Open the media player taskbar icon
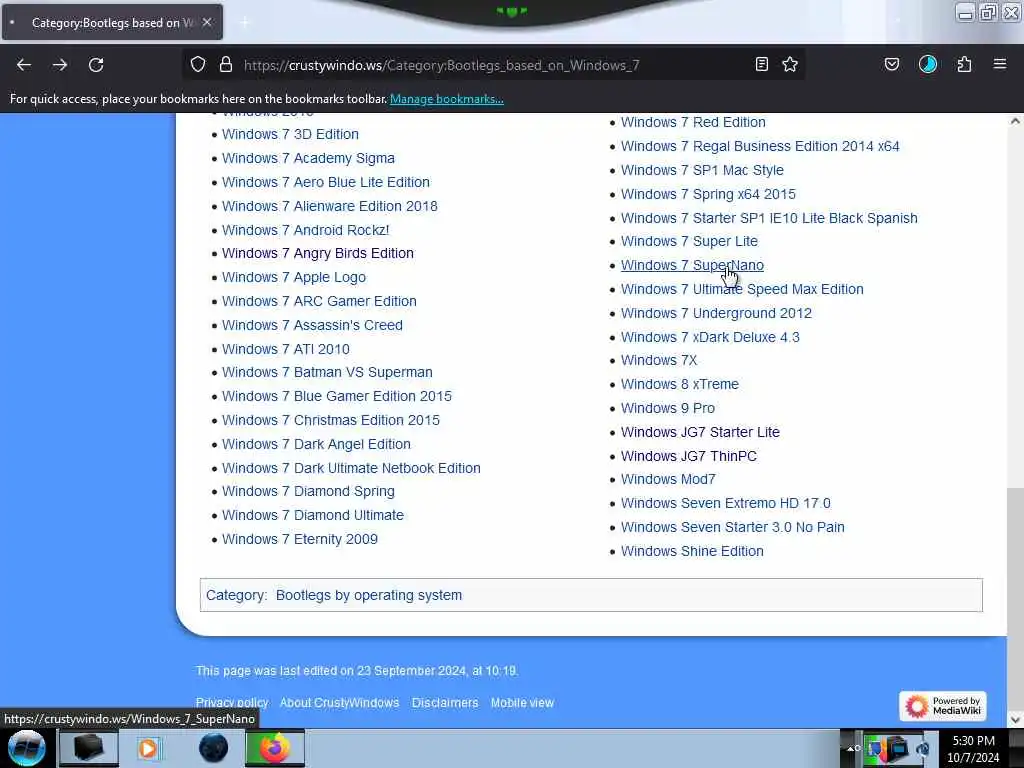This screenshot has height=768, width=1024. 148,748
